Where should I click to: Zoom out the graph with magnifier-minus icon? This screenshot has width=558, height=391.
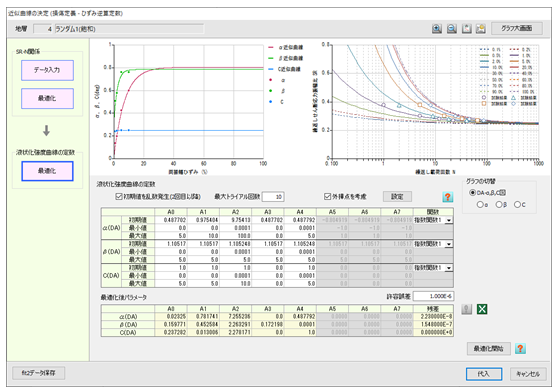(452, 29)
